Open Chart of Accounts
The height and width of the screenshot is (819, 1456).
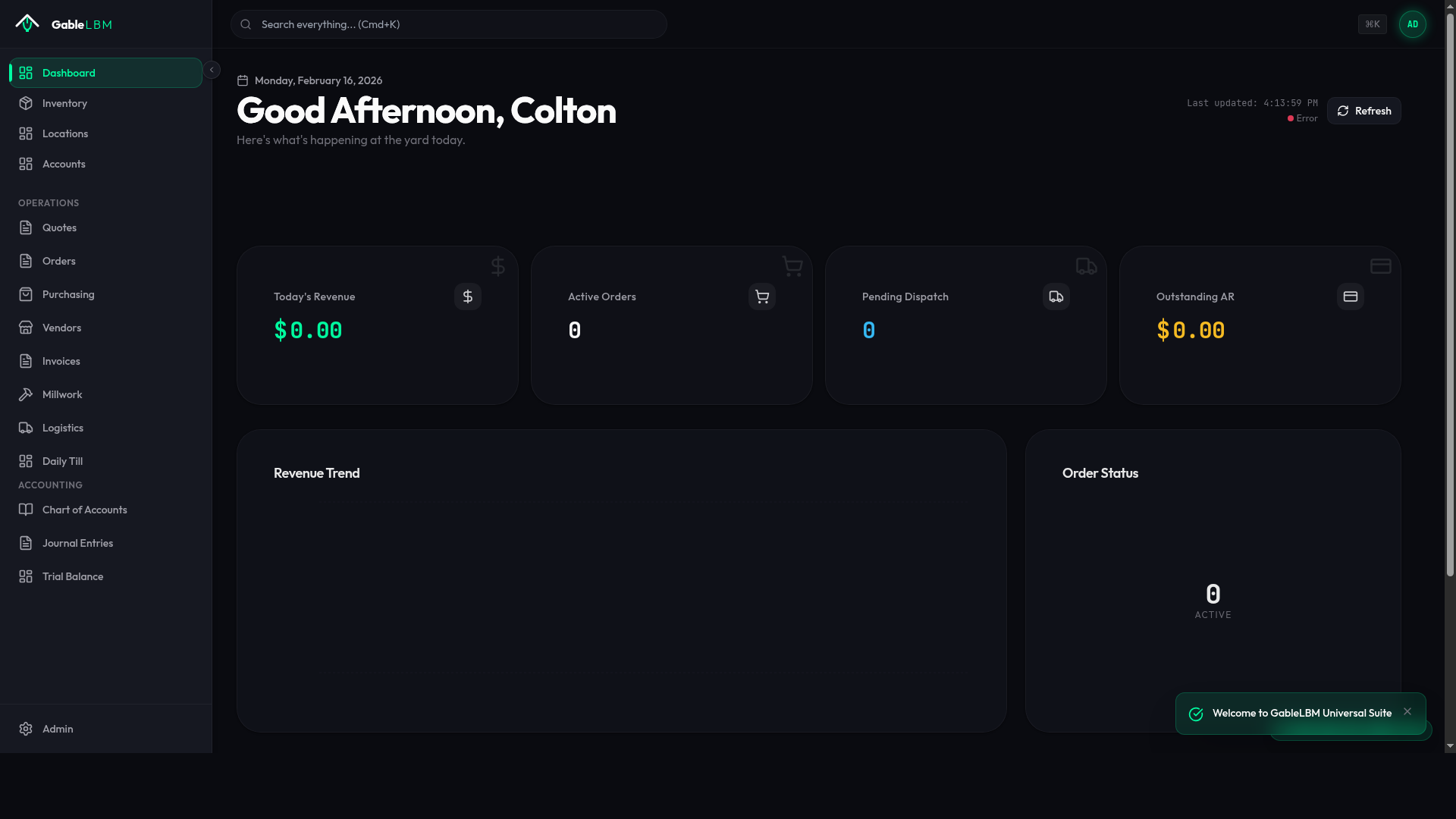84,510
